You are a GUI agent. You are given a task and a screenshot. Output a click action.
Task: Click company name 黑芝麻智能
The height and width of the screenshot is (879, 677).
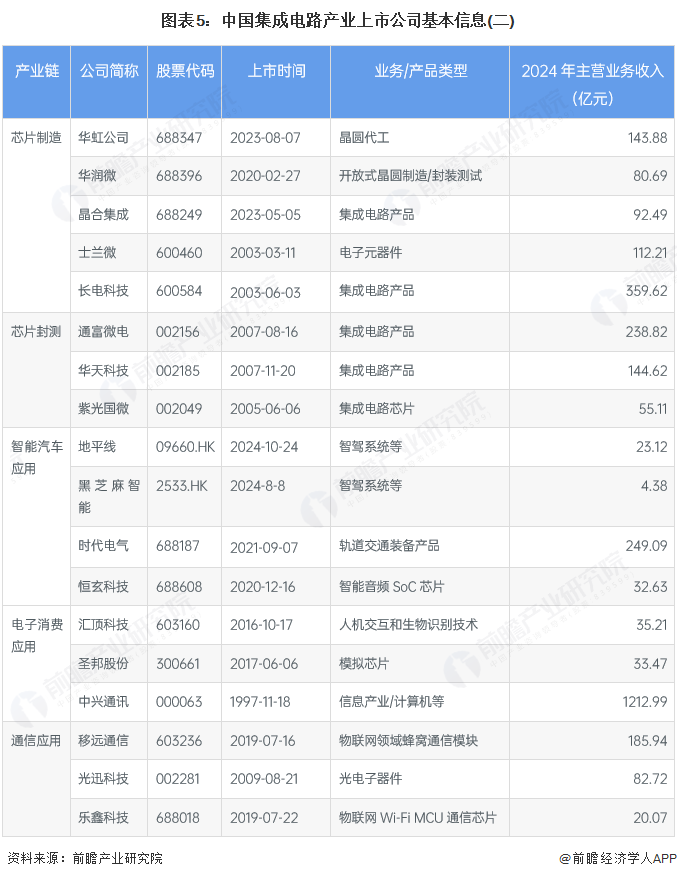point(109,496)
